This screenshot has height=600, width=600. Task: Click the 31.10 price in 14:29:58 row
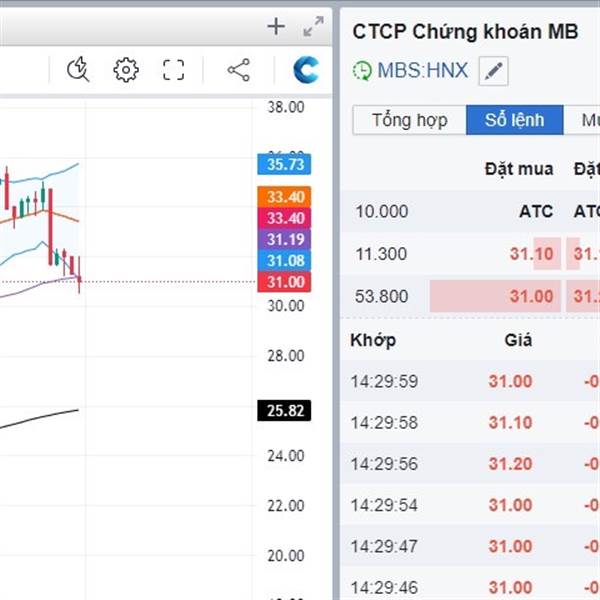[x=510, y=422]
